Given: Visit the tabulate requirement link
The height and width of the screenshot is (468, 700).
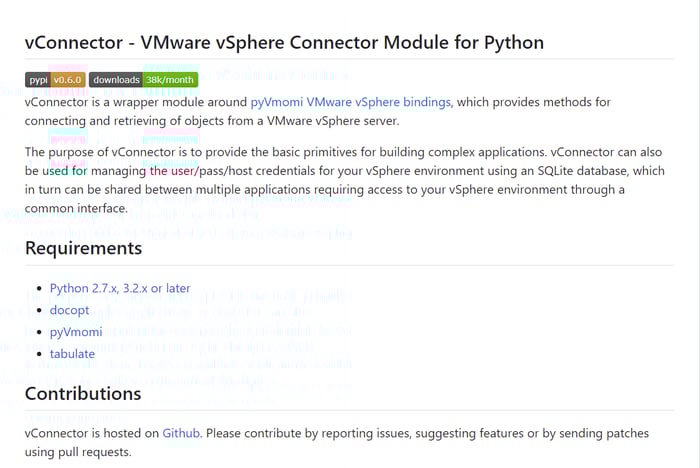Looking at the screenshot, I should [x=72, y=354].
